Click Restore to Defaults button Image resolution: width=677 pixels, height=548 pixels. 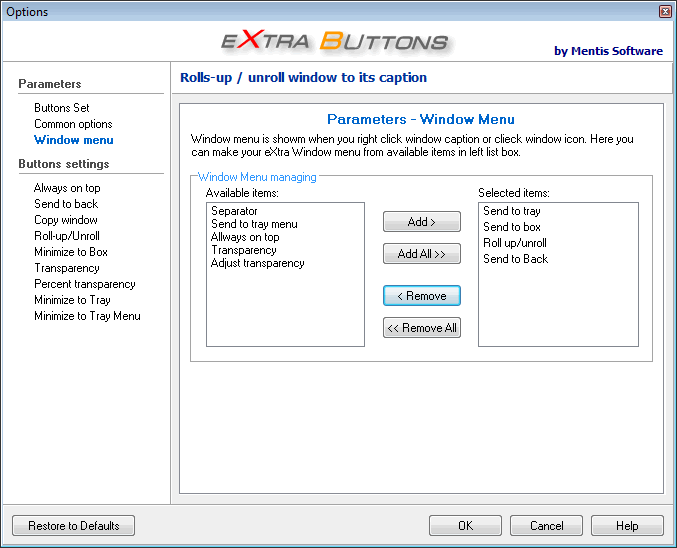[x=73, y=526]
